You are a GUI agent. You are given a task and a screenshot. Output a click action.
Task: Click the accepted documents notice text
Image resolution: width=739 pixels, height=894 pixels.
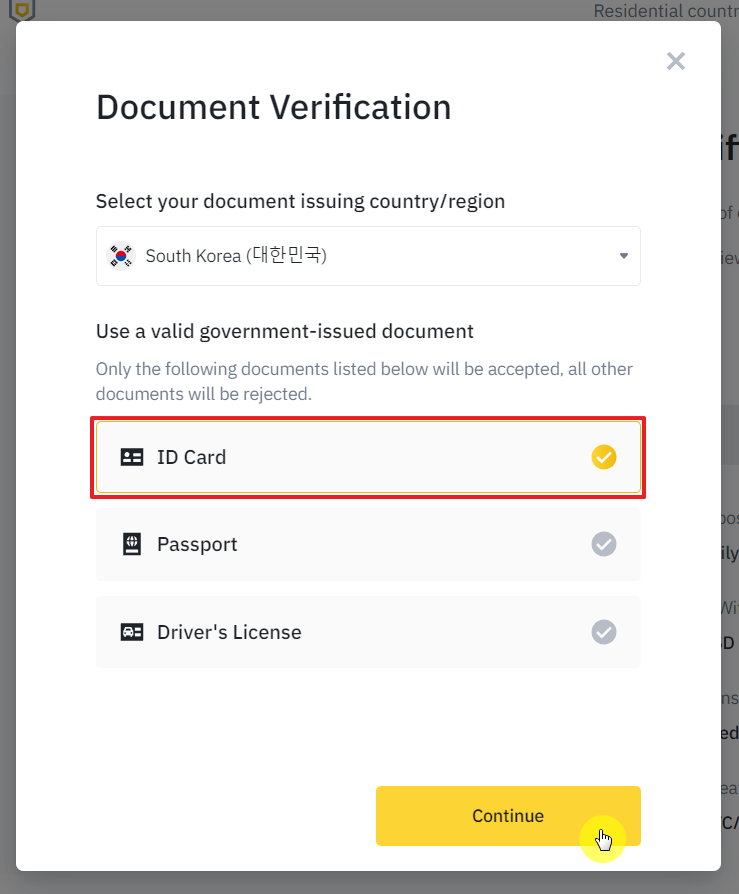click(x=364, y=381)
